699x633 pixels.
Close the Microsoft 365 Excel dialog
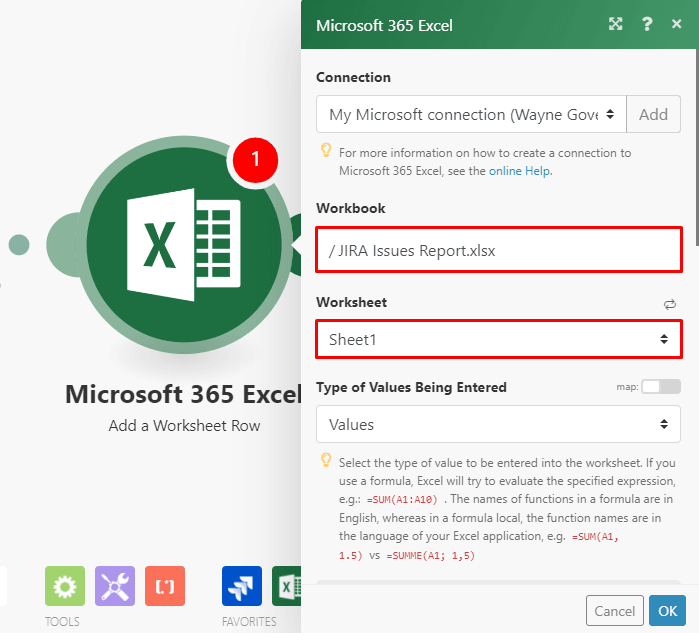pos(677,25)
